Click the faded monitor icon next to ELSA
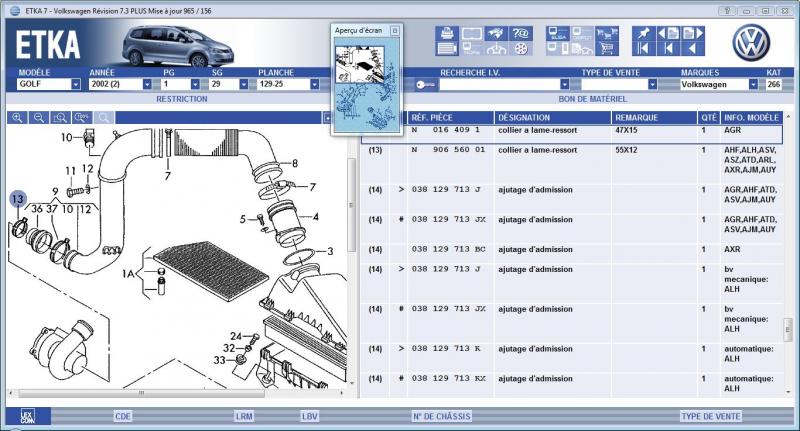 click(x=582, y=34)
